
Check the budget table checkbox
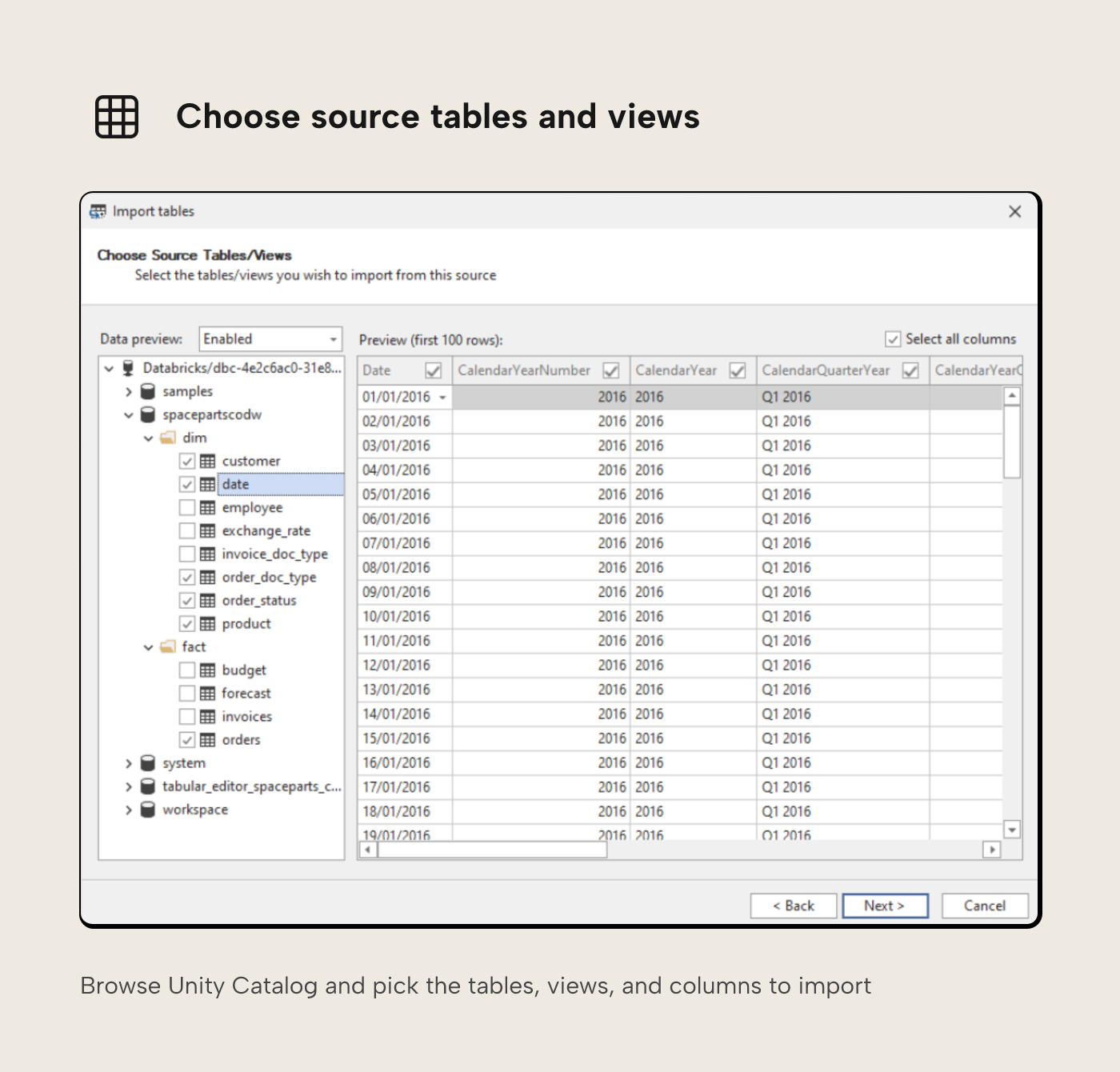(187, 670)
